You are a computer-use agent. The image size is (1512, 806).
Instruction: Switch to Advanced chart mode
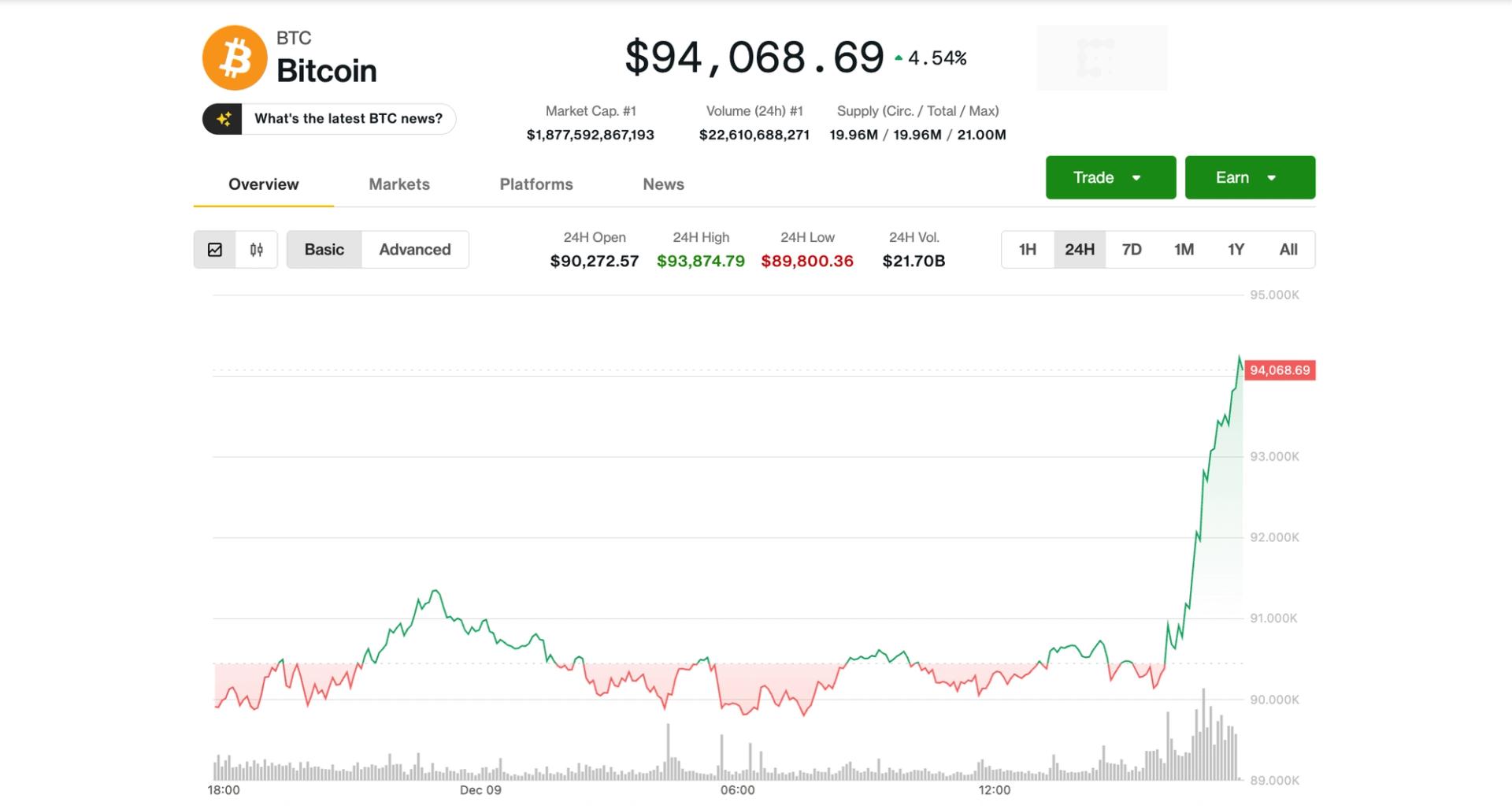415,249
